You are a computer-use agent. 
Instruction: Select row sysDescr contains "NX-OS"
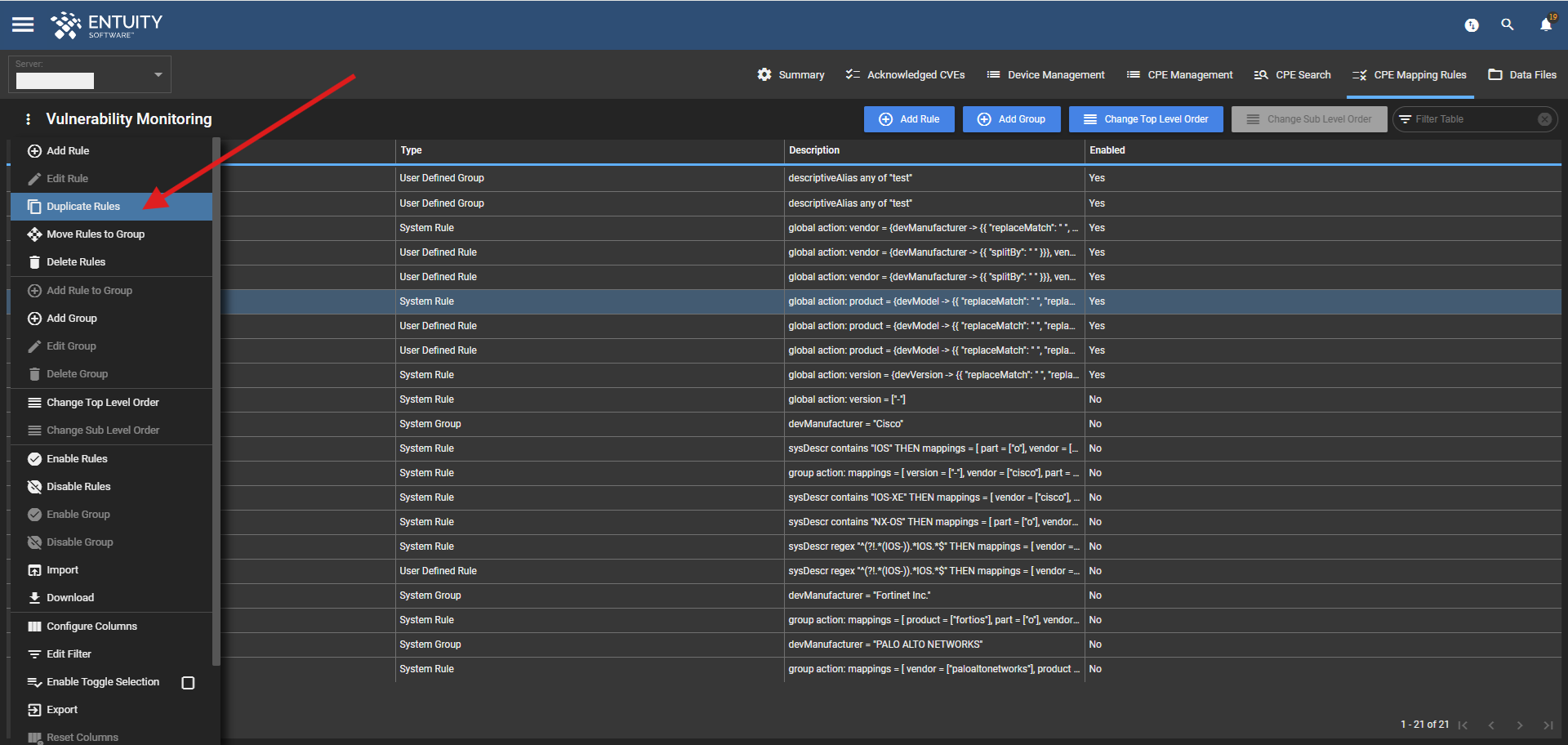[x=890, y=522]
